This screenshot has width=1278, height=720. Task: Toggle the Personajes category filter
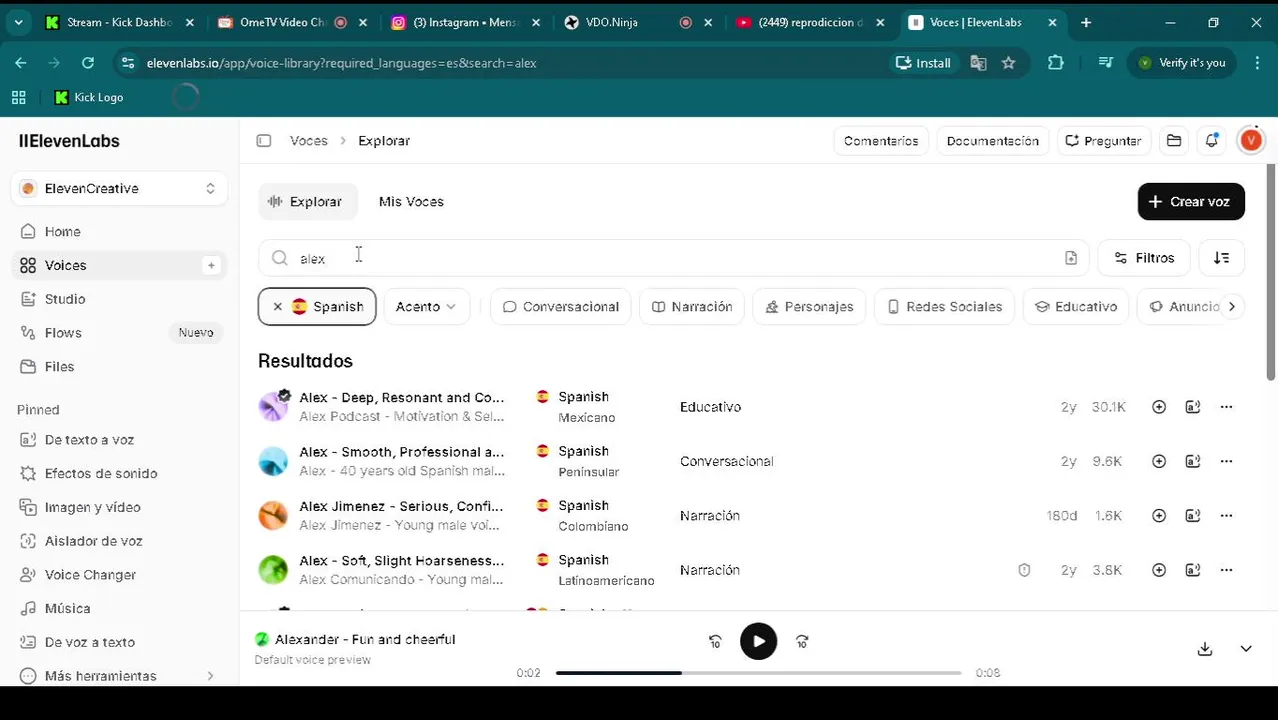[809, 307]
